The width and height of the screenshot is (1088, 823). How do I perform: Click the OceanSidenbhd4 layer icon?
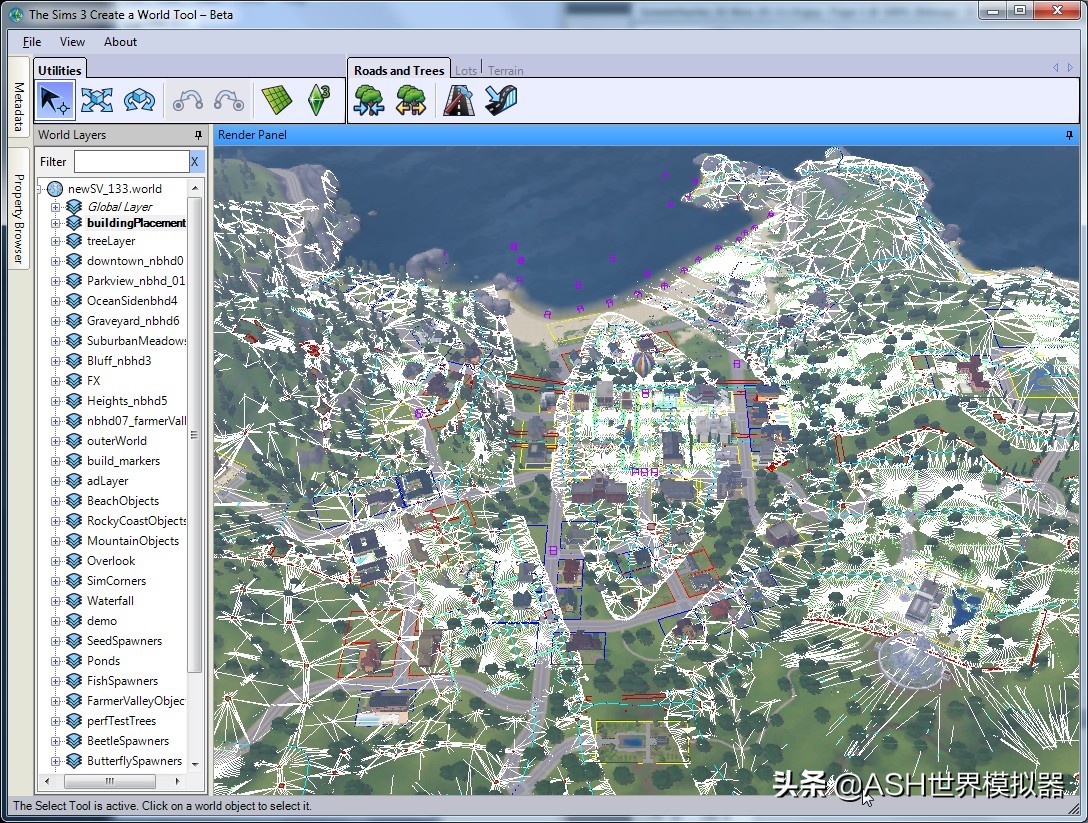click(x=74, y=300)
